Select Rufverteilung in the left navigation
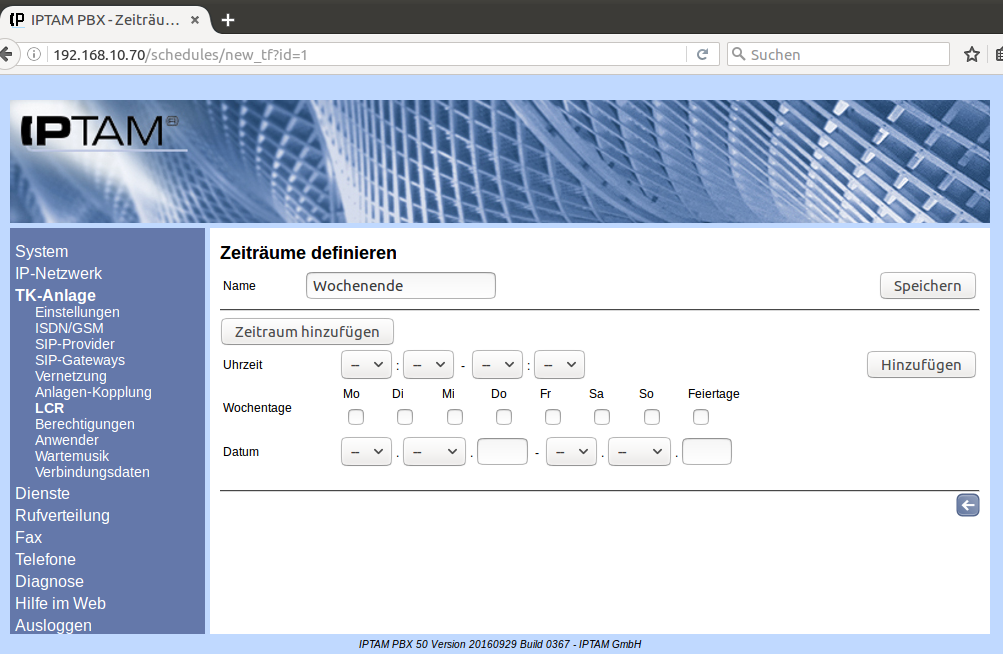The width and height of the screenshot is (1003, 654). click(62, 516)
